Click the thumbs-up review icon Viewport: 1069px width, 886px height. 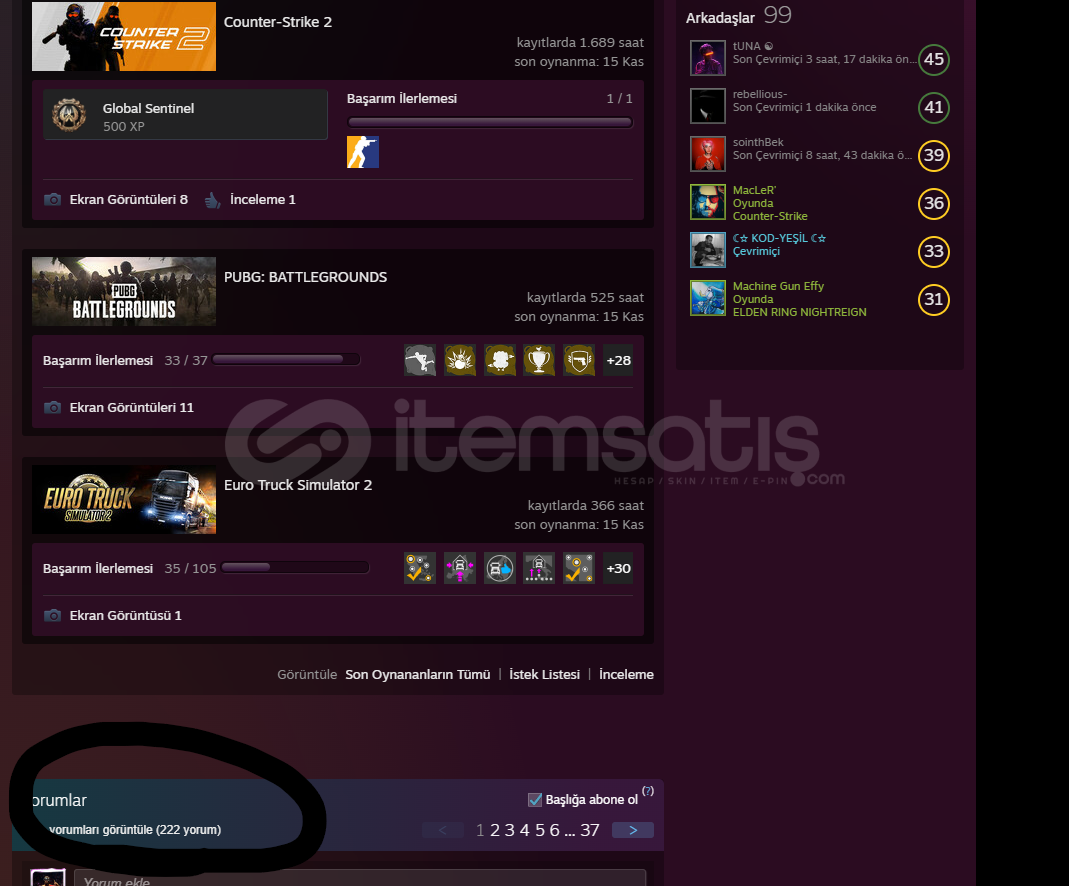tap(213, 200)
